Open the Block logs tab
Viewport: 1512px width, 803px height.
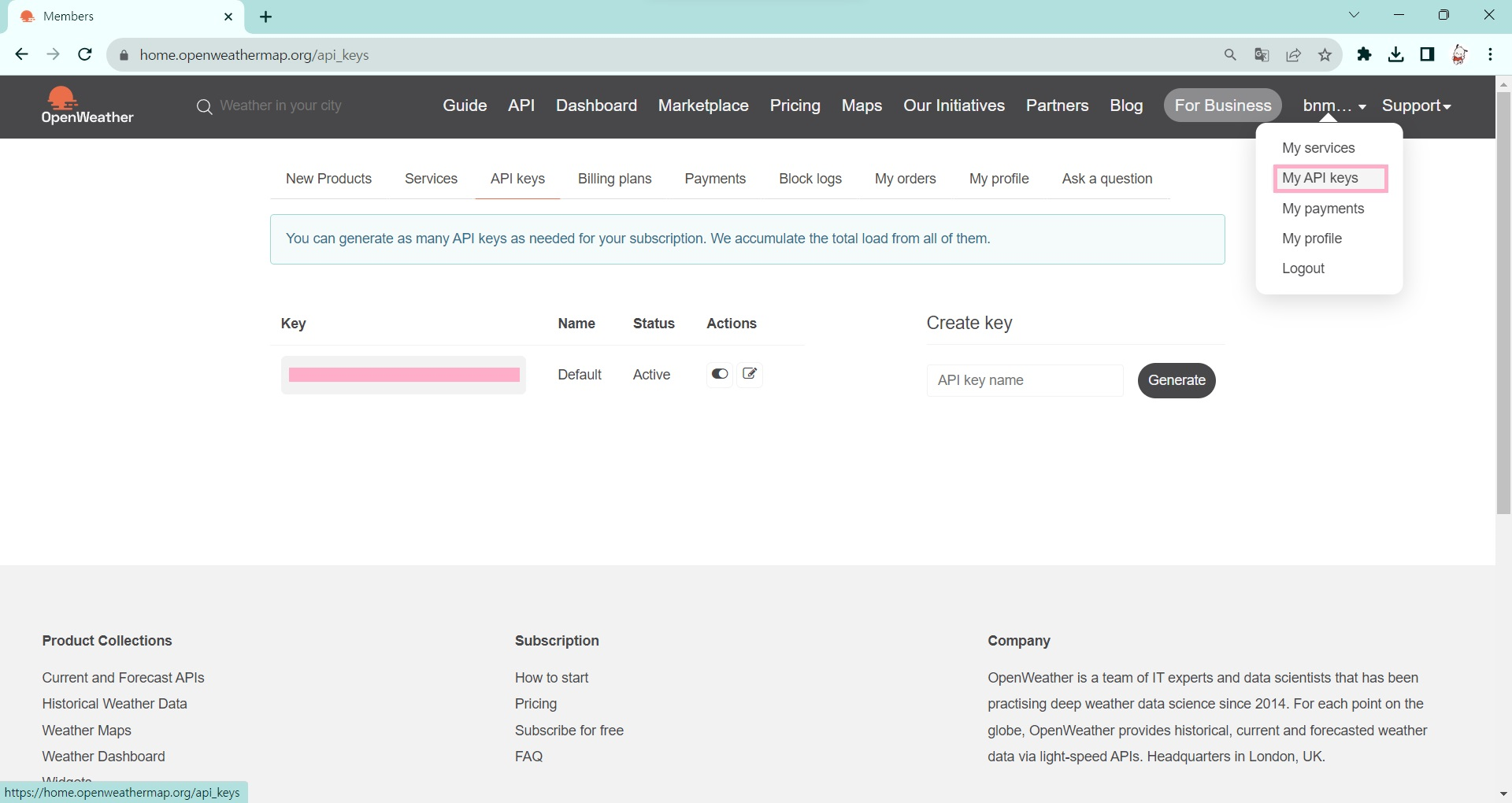click(x=810, y=179)
